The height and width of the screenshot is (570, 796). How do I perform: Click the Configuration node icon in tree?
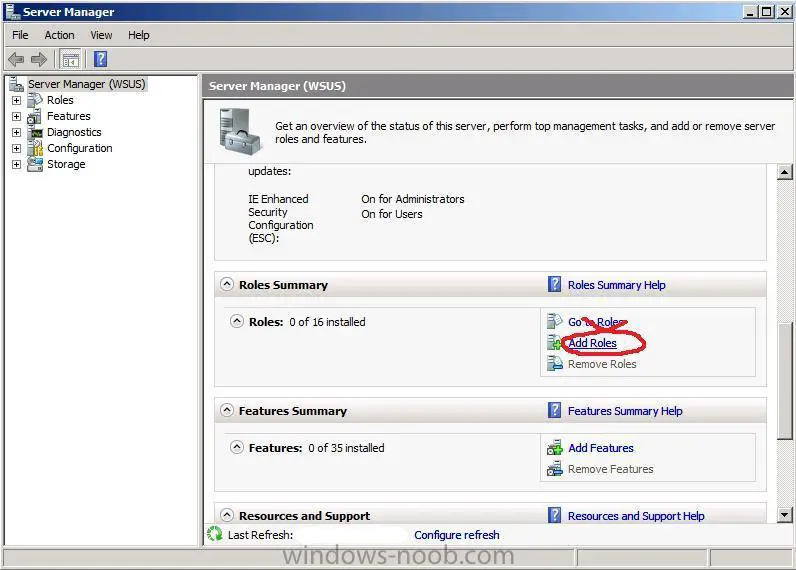[x=35, y=148]
